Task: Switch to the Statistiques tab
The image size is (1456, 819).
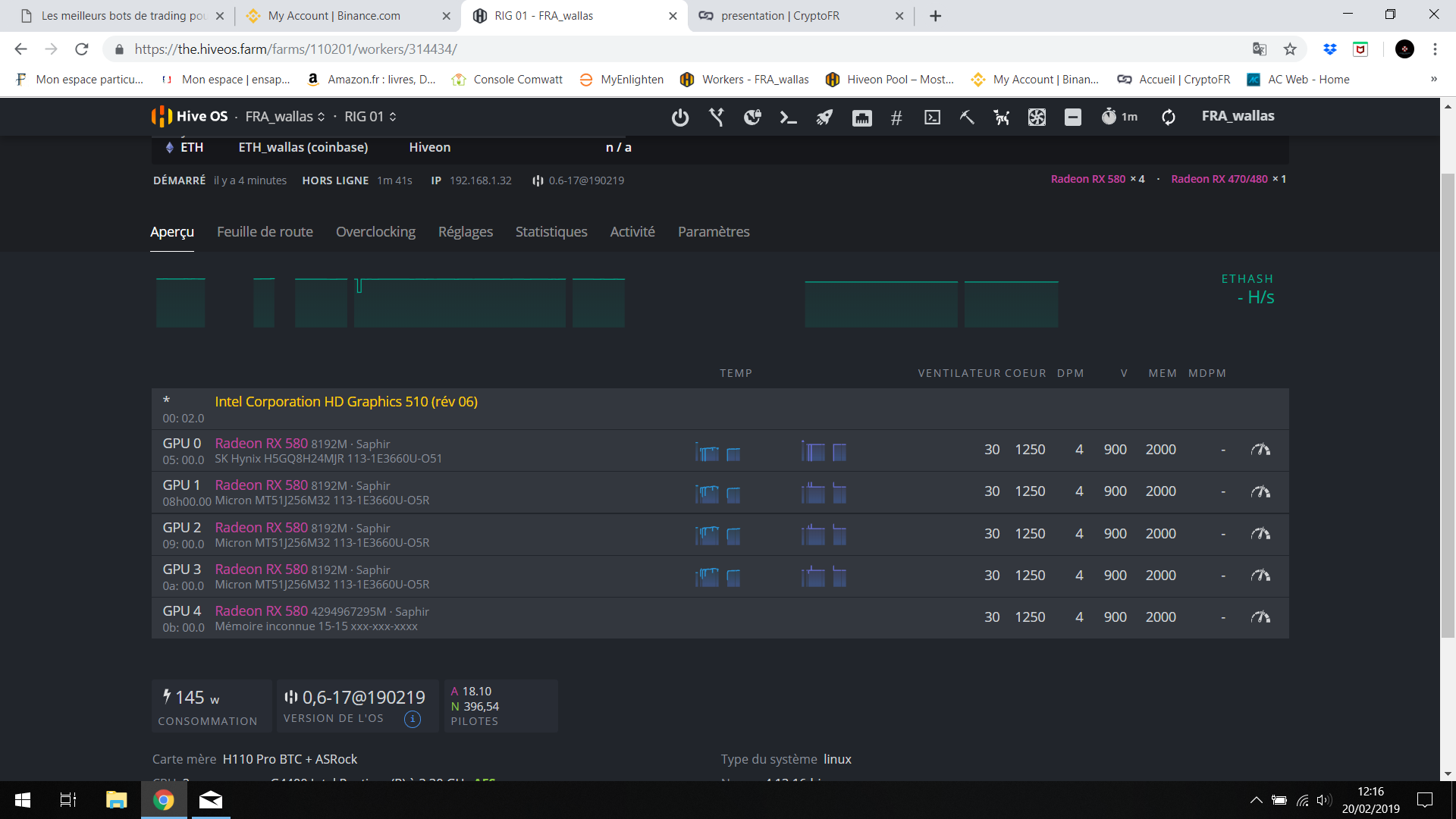Action: click(552, 231)
